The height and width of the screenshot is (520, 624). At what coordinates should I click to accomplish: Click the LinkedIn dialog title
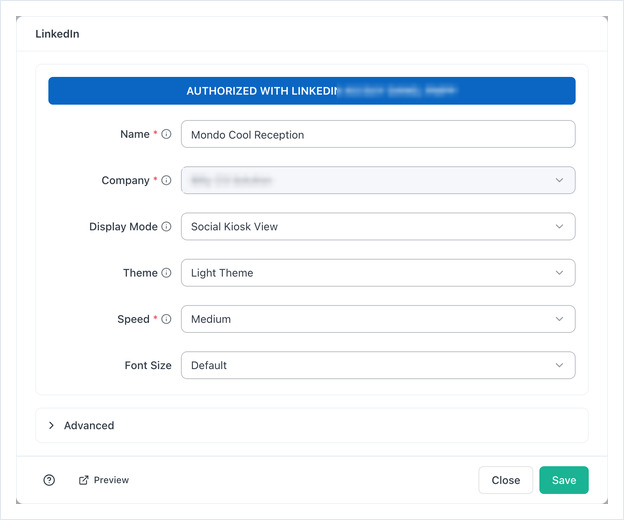[x=57, y=34]
